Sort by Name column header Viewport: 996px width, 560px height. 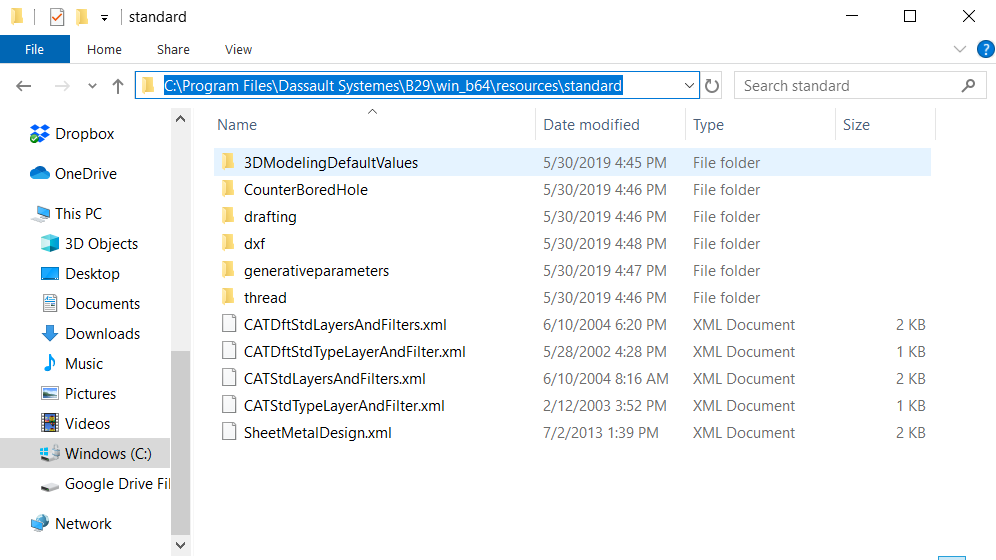tap(237, 125)
